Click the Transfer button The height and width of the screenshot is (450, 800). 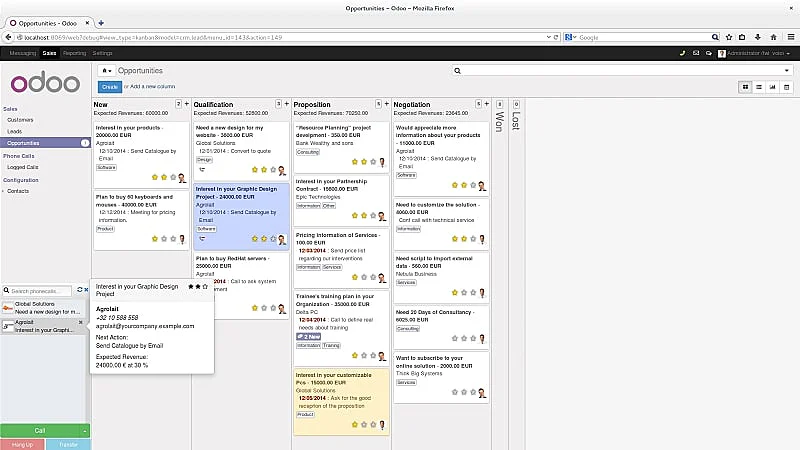pos(68,444)
